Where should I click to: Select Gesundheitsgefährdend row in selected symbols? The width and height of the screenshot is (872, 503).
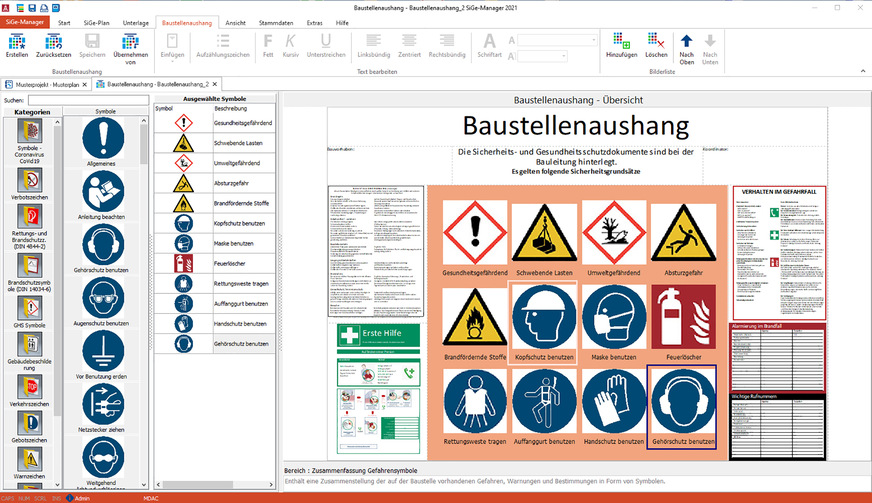point(215,123)
